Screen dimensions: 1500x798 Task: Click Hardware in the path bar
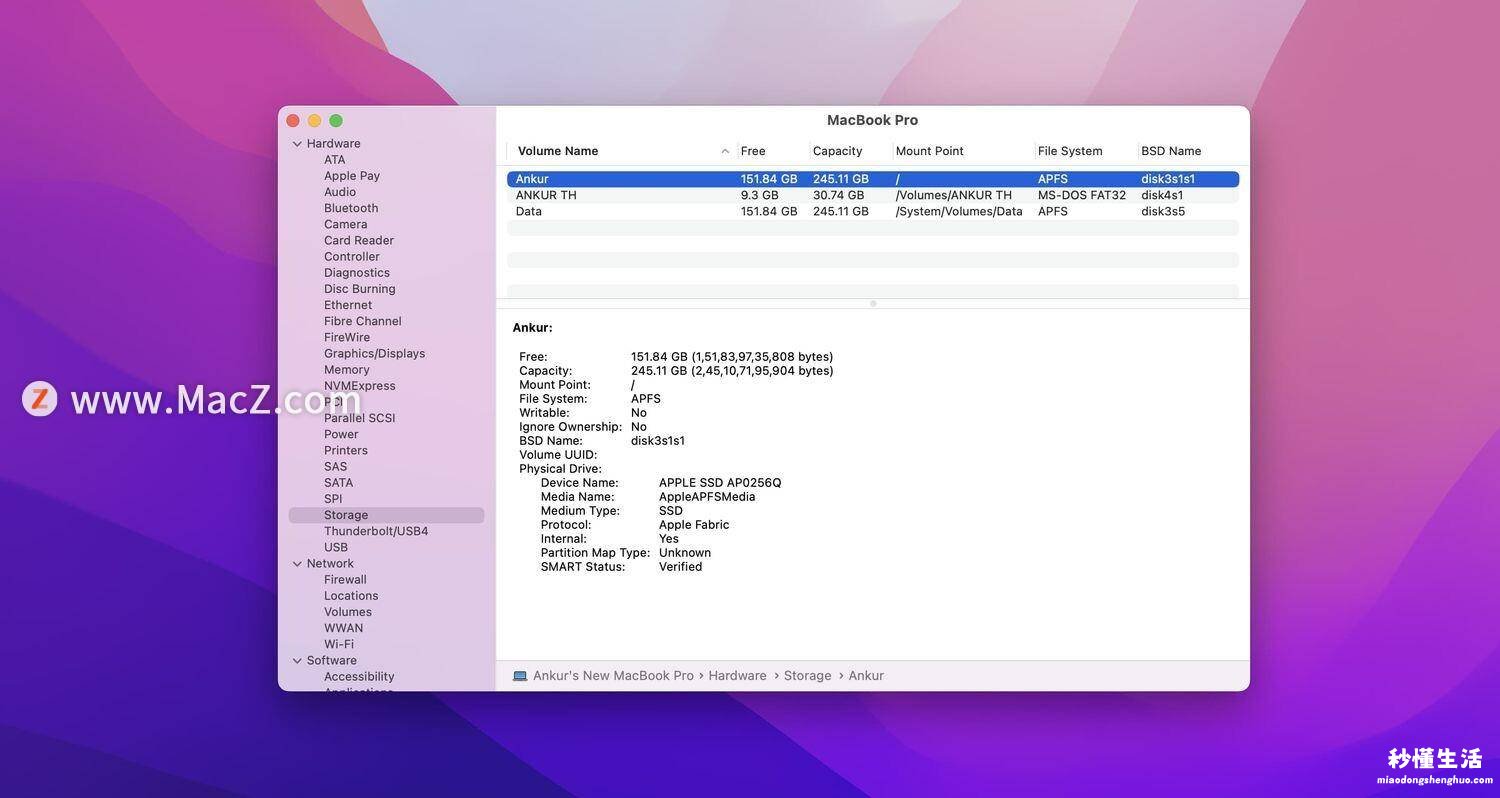click(x=737, y=676)
